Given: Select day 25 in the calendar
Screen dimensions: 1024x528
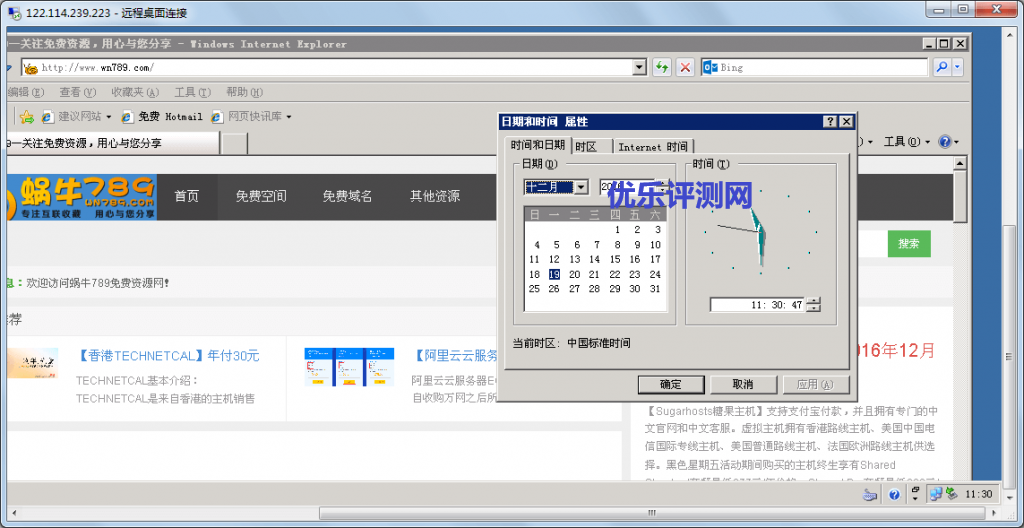Looking at the screenshot, I should (534, 289).
